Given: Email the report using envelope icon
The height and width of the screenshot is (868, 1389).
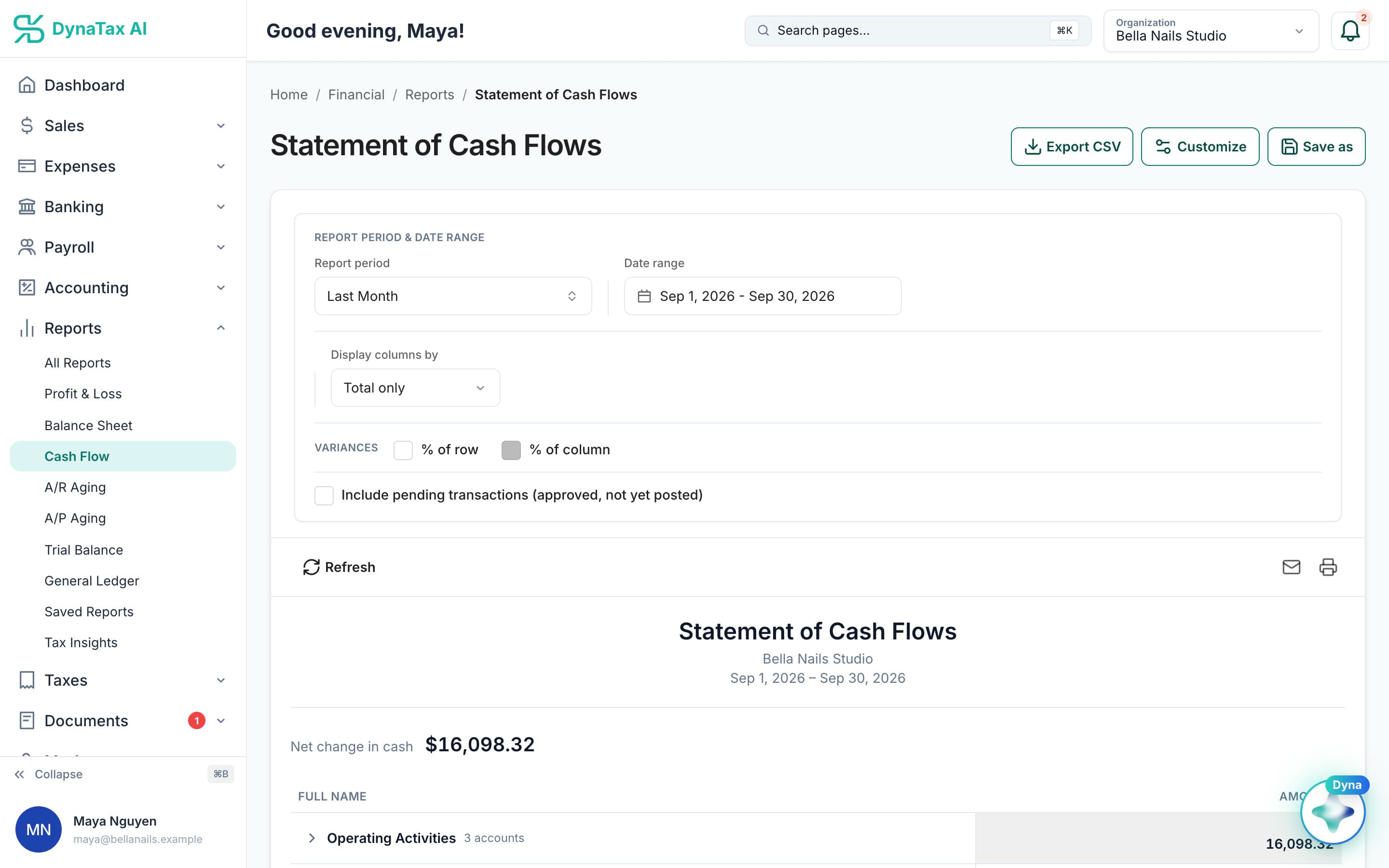Looking at the screenshot, I should 1292,567.
